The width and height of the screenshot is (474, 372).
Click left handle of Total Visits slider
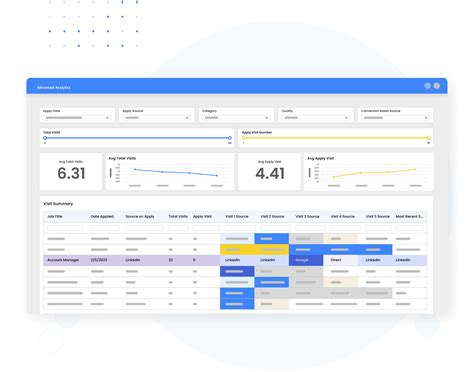45,138
